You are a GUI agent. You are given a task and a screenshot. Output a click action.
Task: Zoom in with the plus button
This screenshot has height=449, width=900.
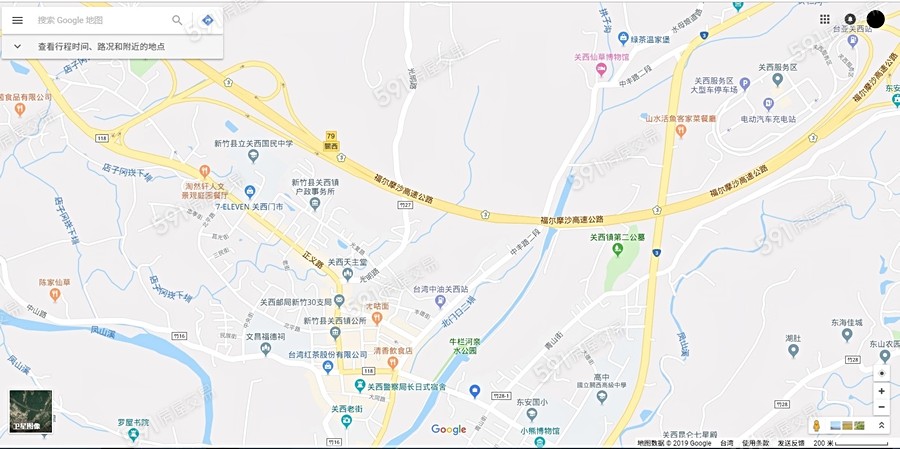tap(882, 391)
